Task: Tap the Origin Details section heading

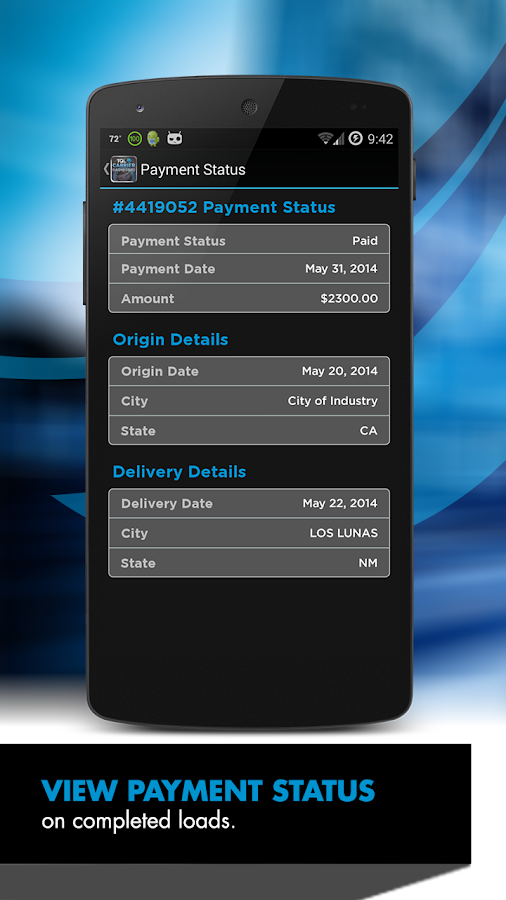Action: pos(170,340)
